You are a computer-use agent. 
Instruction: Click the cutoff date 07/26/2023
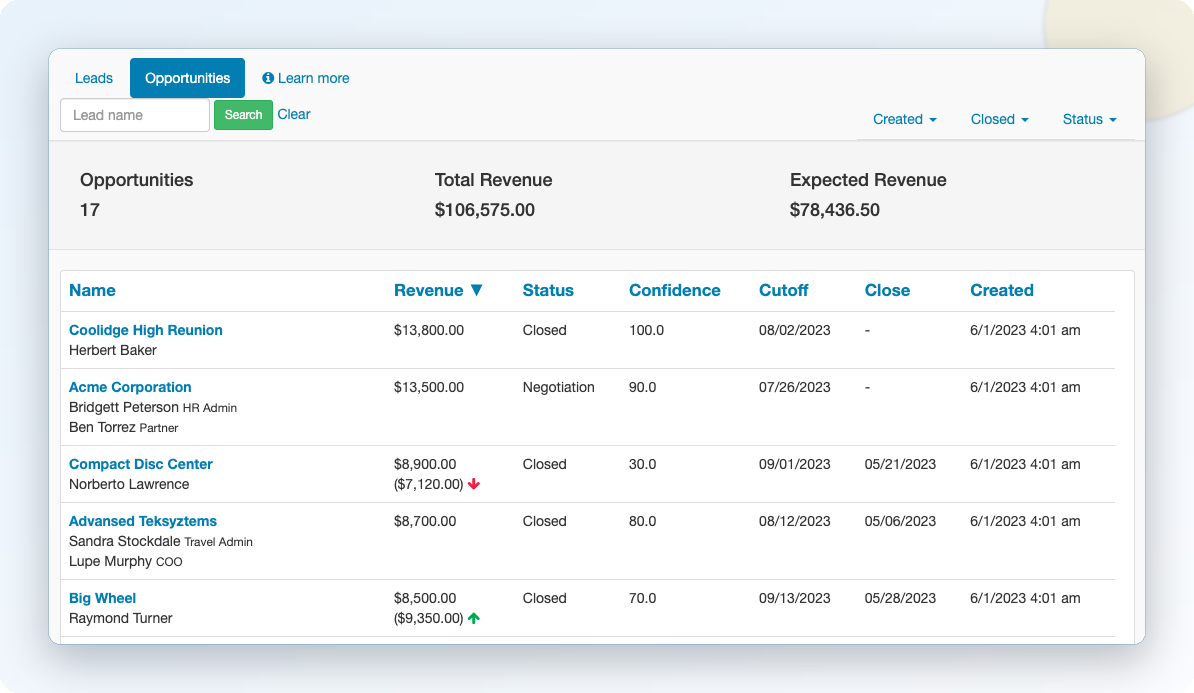click(794, 387)
